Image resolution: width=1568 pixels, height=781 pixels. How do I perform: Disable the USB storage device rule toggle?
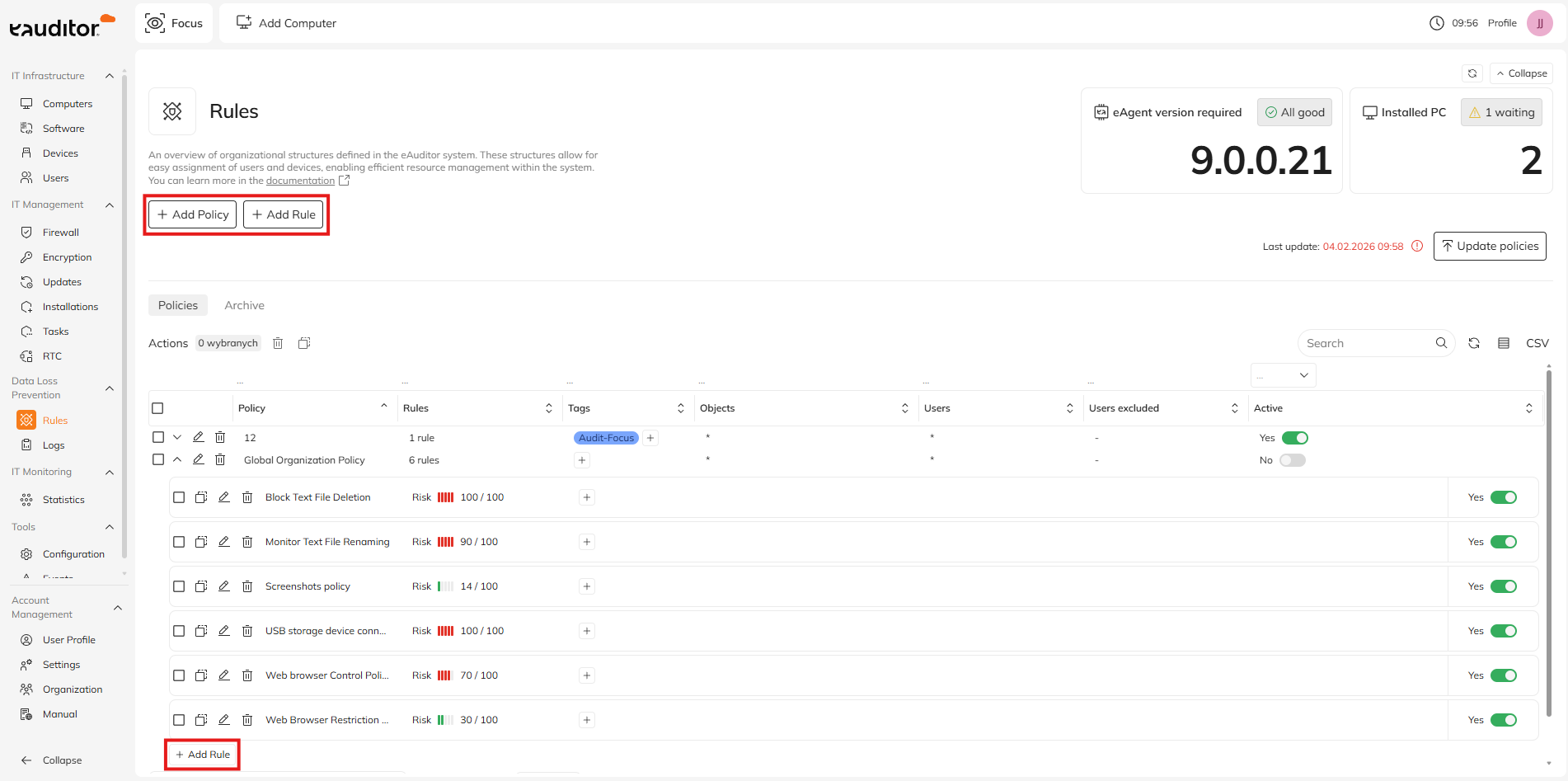tap(1504, 631)
